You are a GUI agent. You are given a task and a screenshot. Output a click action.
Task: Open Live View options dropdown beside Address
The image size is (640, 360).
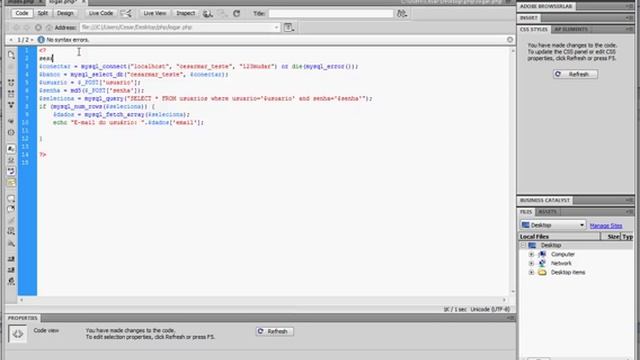[x=289, y=28]
